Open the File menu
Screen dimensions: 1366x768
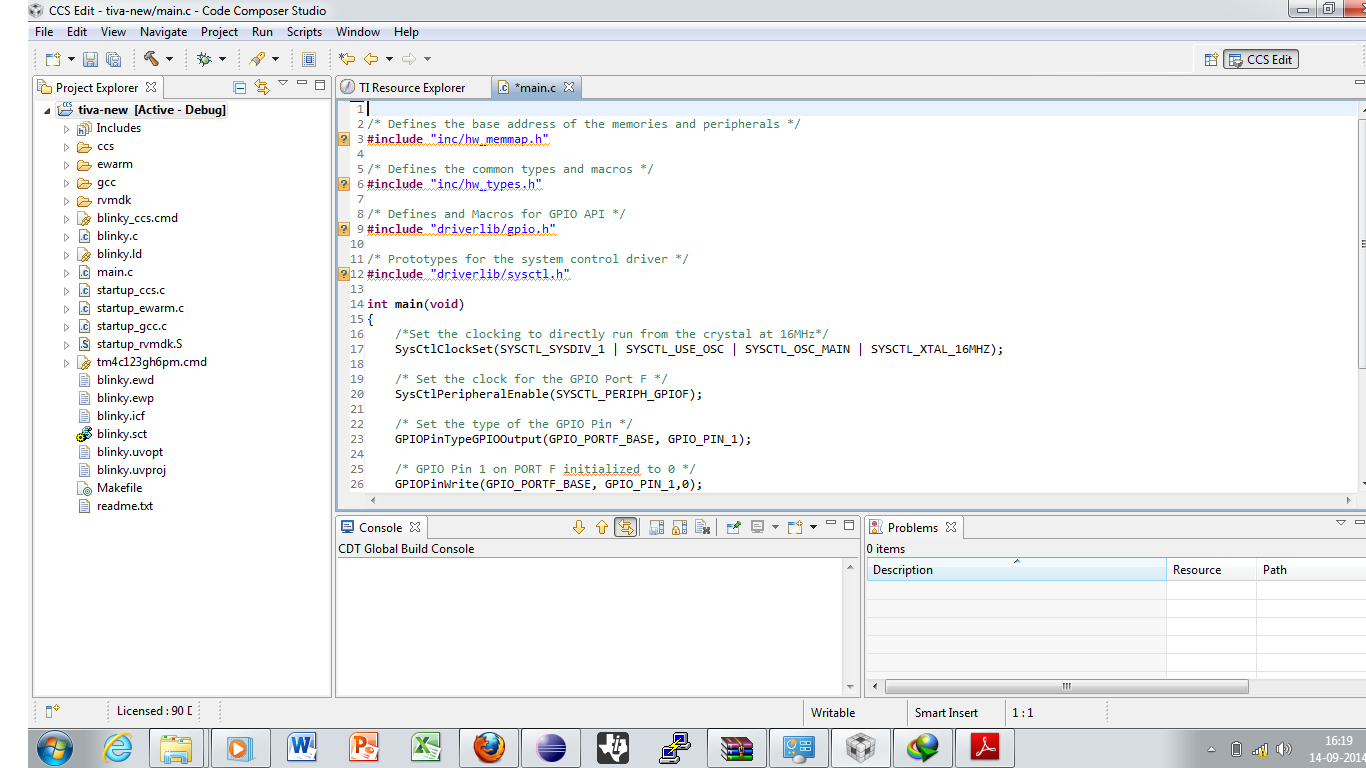click(x=44, y=32)
